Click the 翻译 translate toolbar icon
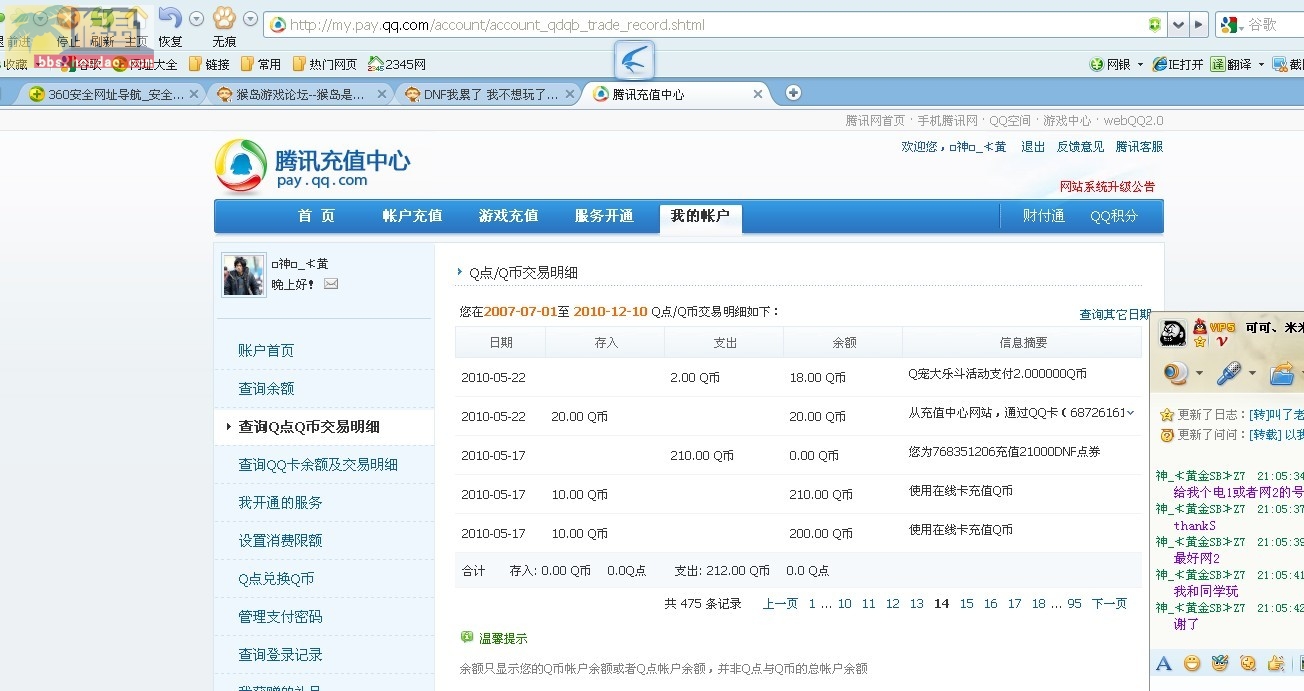 pyautogui.click(x=1231, y=64)
